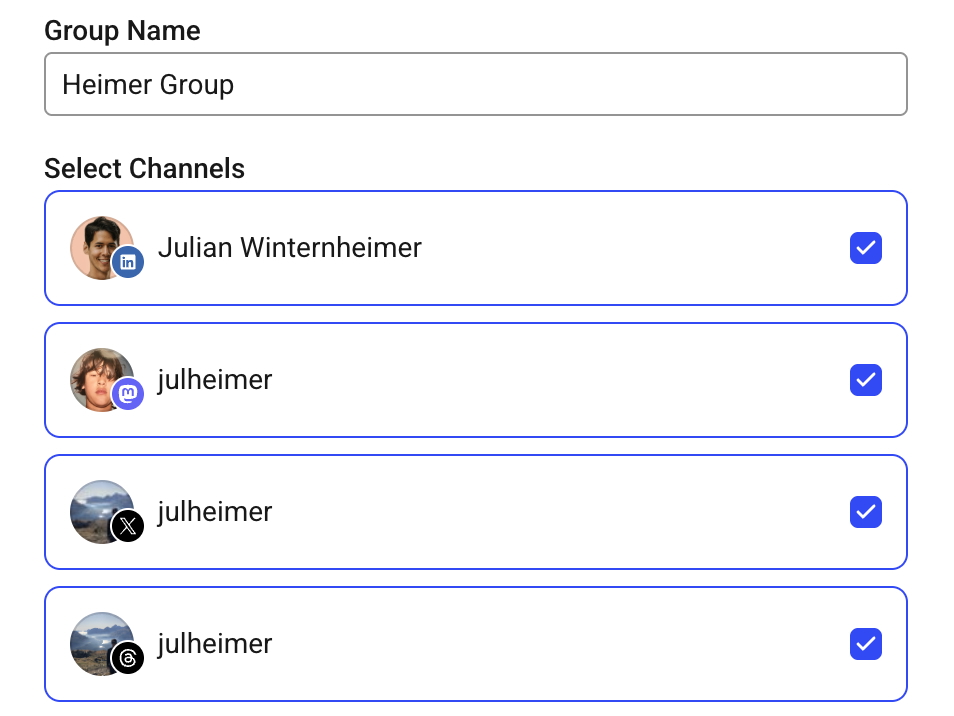954x716 pixels.
Task: Click into the Group Name input field
Action: pyautogui.click(x=476, y=84)
